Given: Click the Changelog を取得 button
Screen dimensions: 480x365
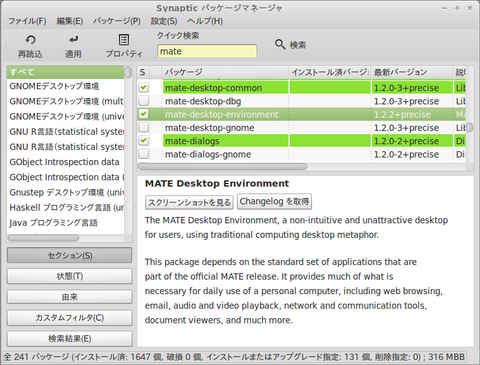Looking at the screenshot, I should (274, 202).
